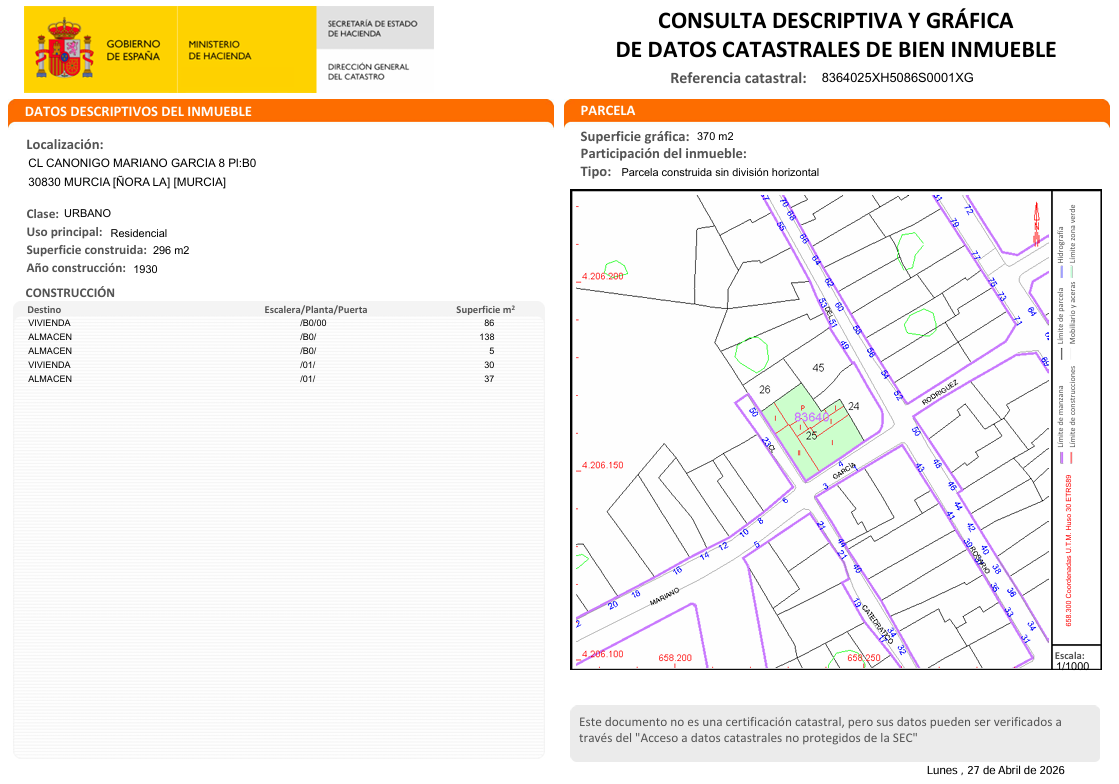This screenshot has height=784, width=1119.
Task: Click parcel number 45 on the map
Action: click(x=818, y=368)
